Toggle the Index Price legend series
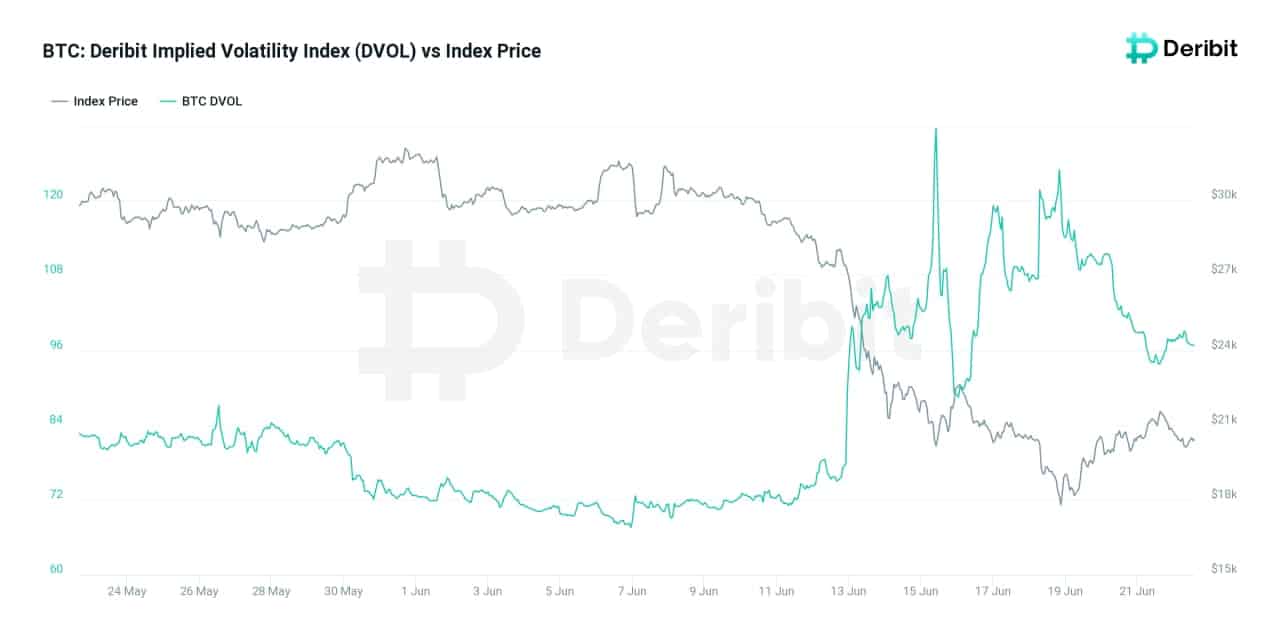The width and height of the screenshot is (1280, 640). click(105, 101)
